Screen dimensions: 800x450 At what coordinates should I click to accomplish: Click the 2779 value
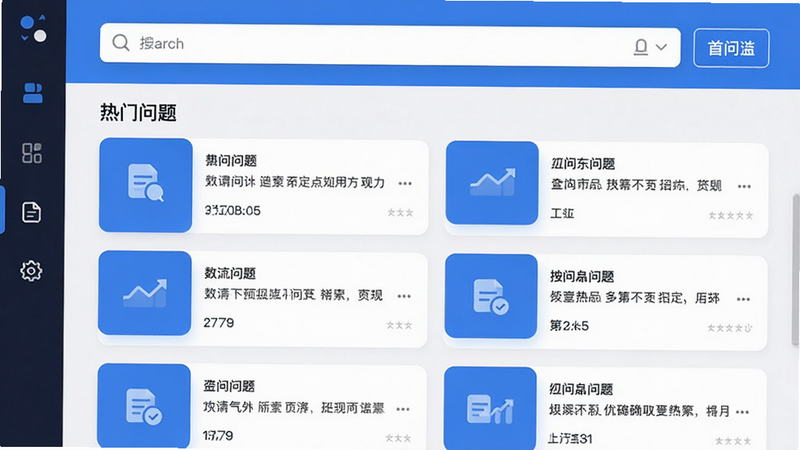[x=218, y=323]
